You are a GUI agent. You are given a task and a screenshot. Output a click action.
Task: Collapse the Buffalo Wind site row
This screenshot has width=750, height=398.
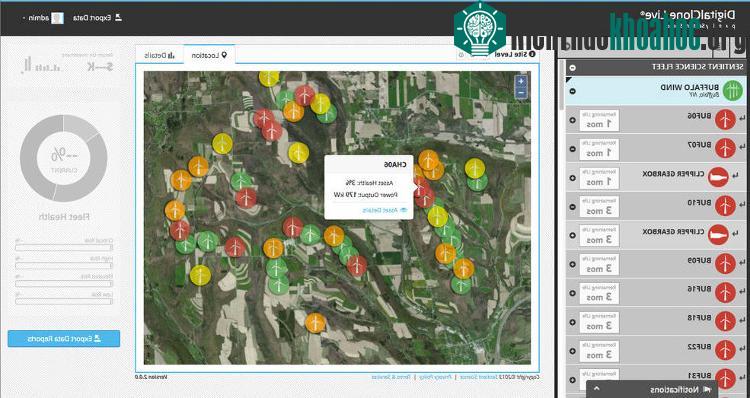[573, 91]
